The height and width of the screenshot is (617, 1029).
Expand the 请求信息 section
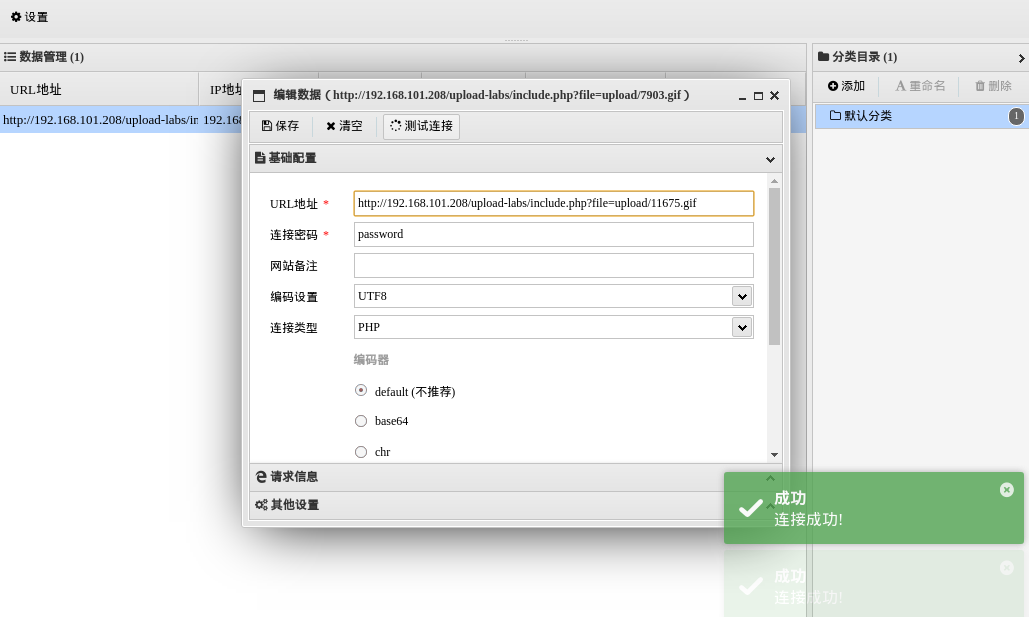(516, 477)
